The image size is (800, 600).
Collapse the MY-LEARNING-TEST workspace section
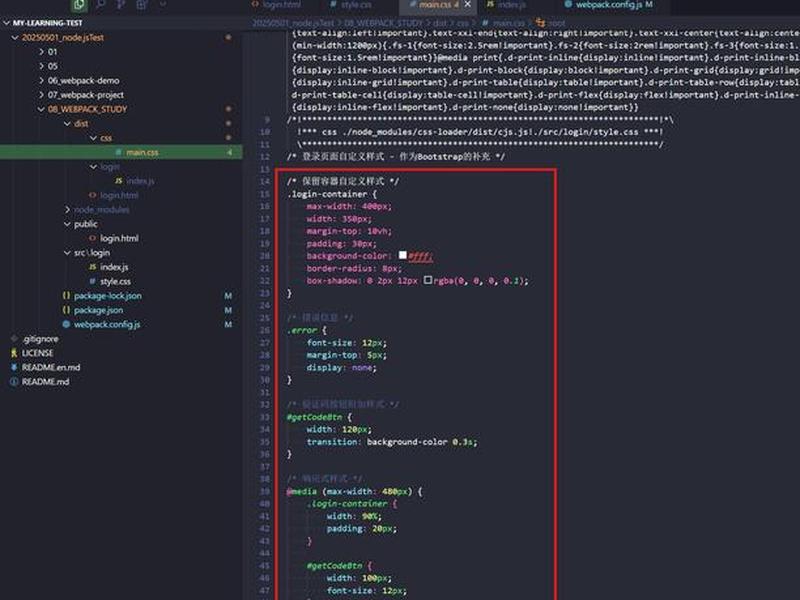(x=7, y=23)
